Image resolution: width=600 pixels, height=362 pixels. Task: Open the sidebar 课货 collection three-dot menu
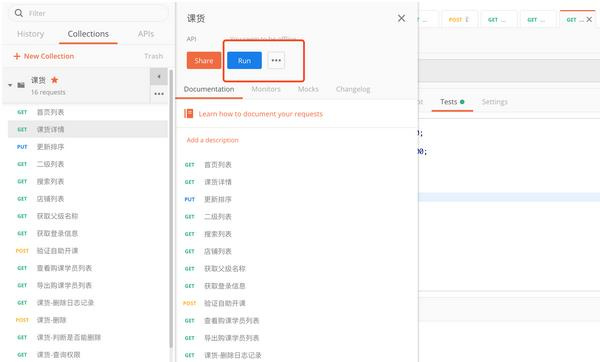159,94
